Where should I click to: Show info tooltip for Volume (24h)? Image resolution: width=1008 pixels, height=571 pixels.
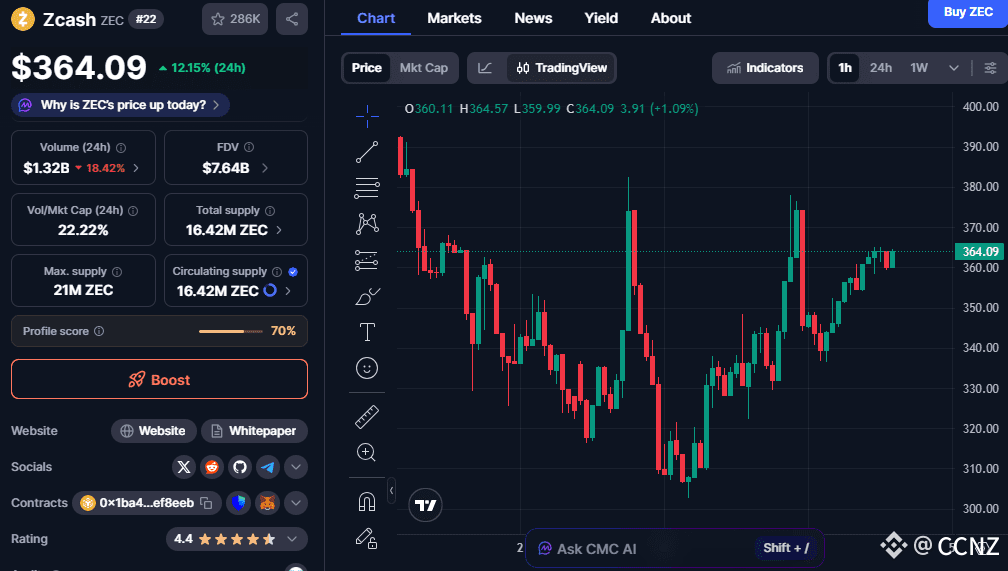click(121, 148)
